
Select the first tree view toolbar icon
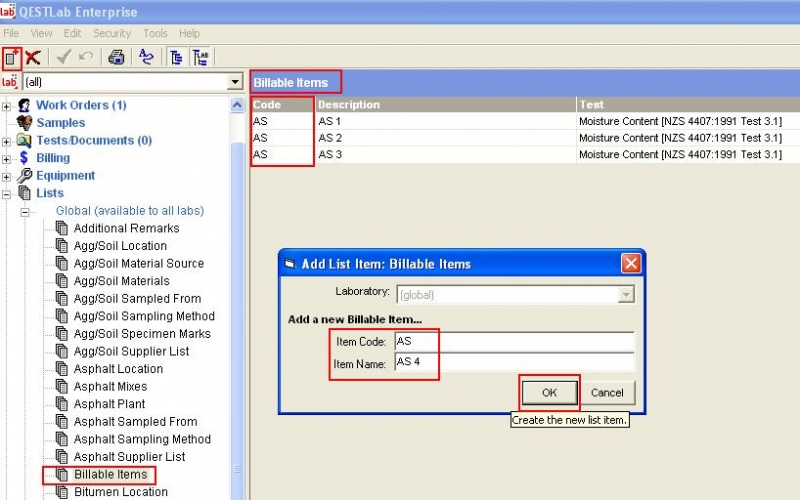pyautogui.click(x=176, y=57)
